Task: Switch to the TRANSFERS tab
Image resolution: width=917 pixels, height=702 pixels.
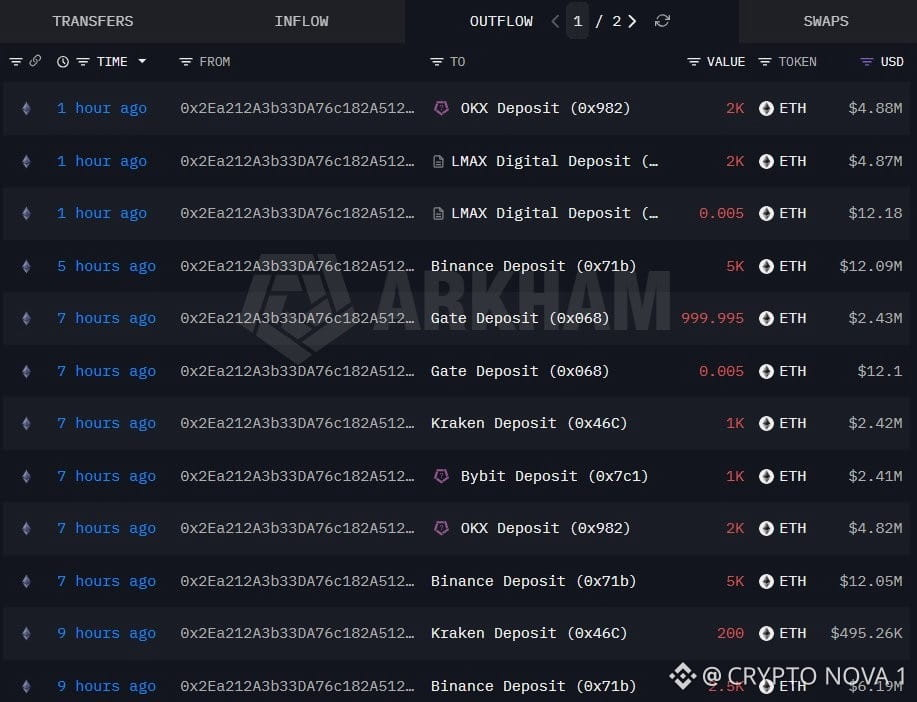Action: pos(93,21)
